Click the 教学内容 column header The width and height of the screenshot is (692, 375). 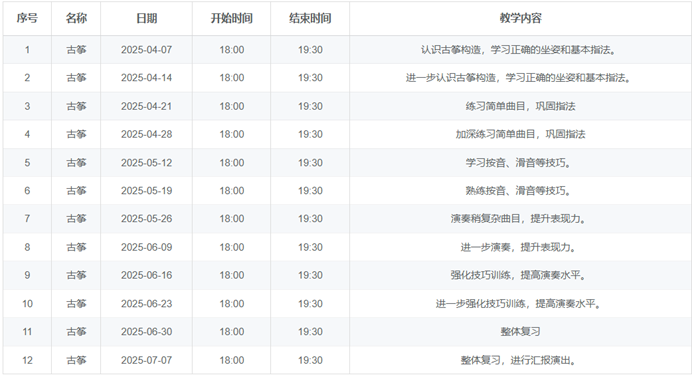click(x=520, y=19)
